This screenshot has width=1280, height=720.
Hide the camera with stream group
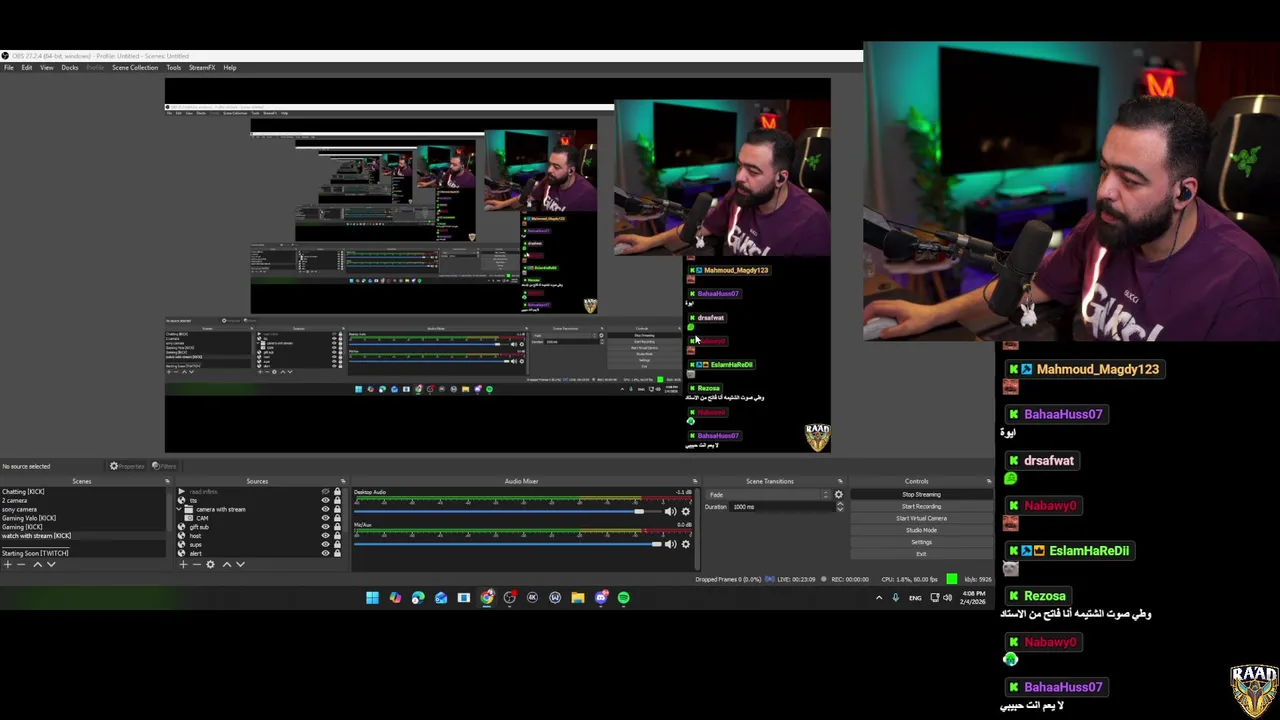tap(325, 510)
